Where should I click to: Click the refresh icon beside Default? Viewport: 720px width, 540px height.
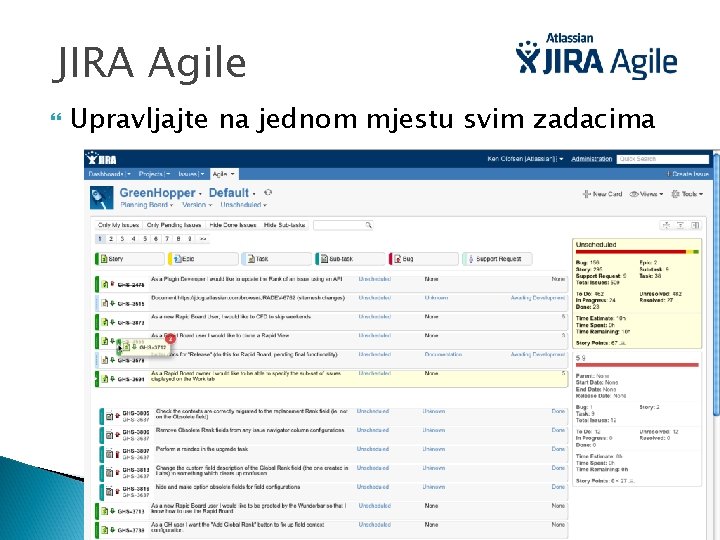click(268, 192)
